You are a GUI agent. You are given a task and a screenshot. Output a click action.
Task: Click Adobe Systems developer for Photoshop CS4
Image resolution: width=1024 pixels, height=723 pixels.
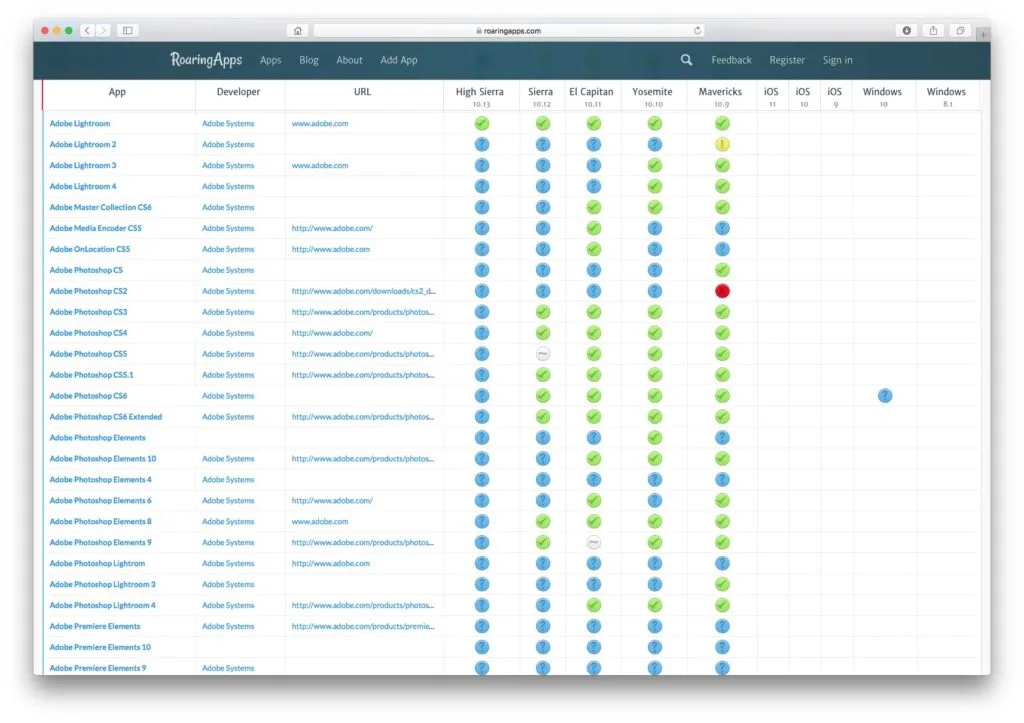pyautogui.click(x=228, y=333)
